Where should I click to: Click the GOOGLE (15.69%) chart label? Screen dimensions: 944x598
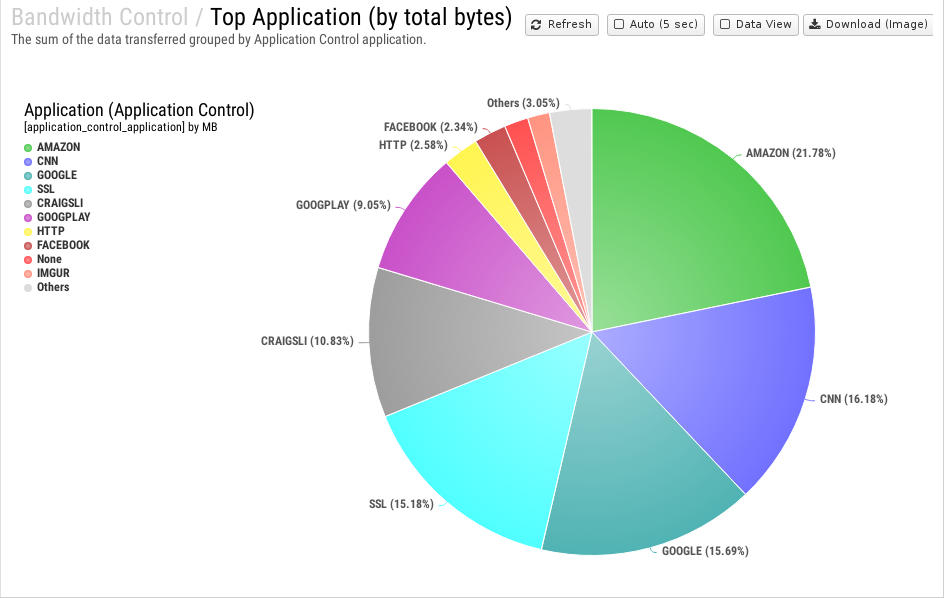(705, 551)
